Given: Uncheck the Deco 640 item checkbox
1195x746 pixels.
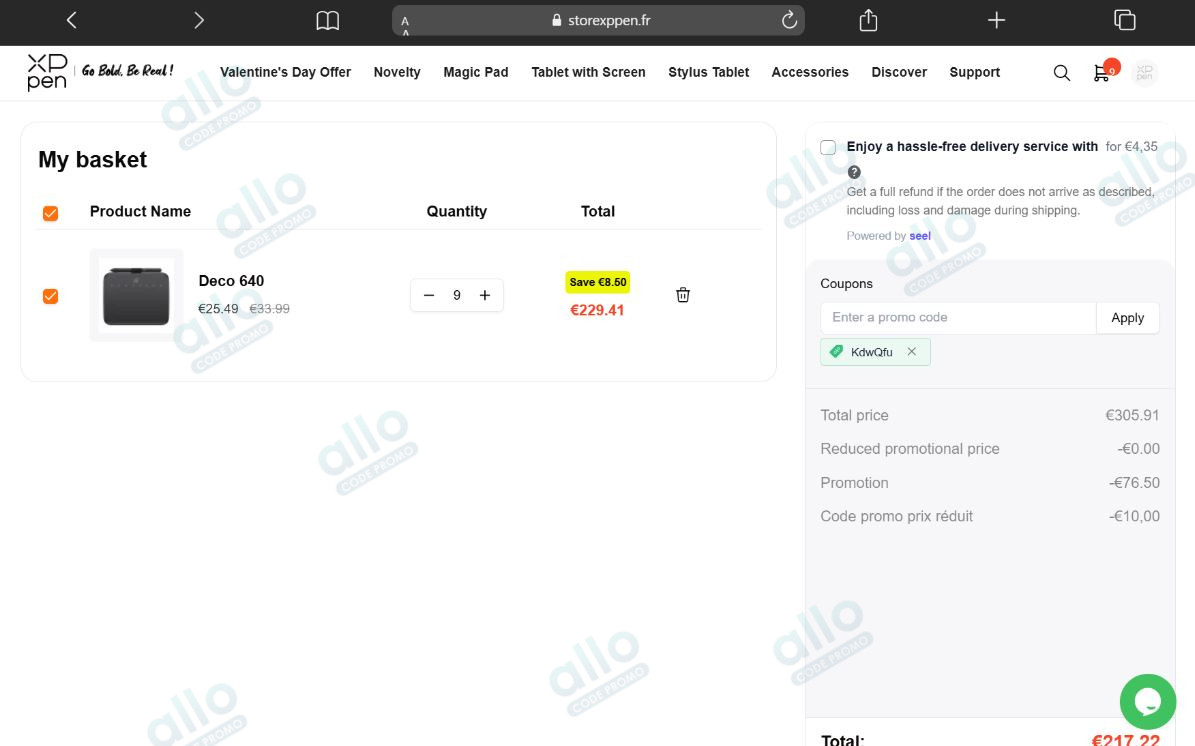Looking at the screenshot, I should 51,296.
